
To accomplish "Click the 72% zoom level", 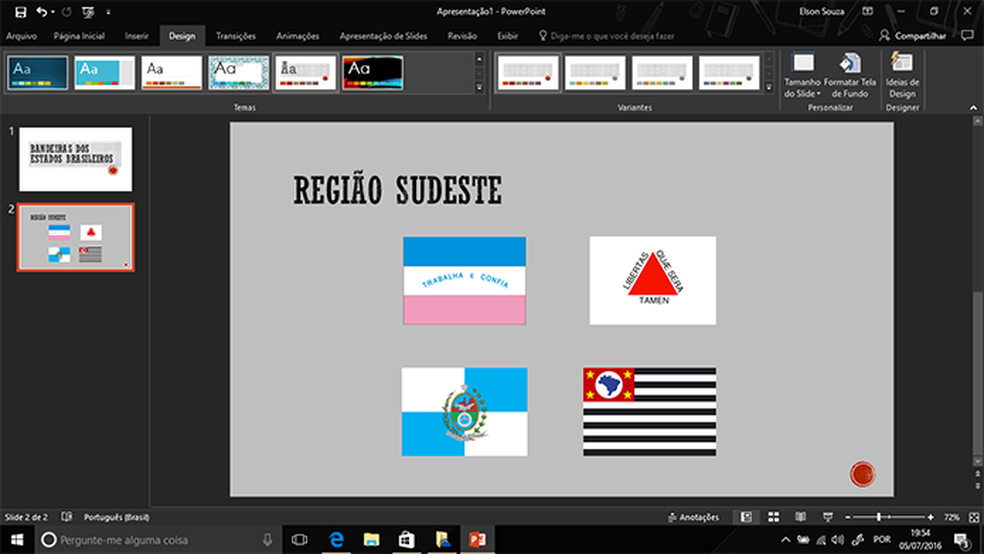I will 951,518.
